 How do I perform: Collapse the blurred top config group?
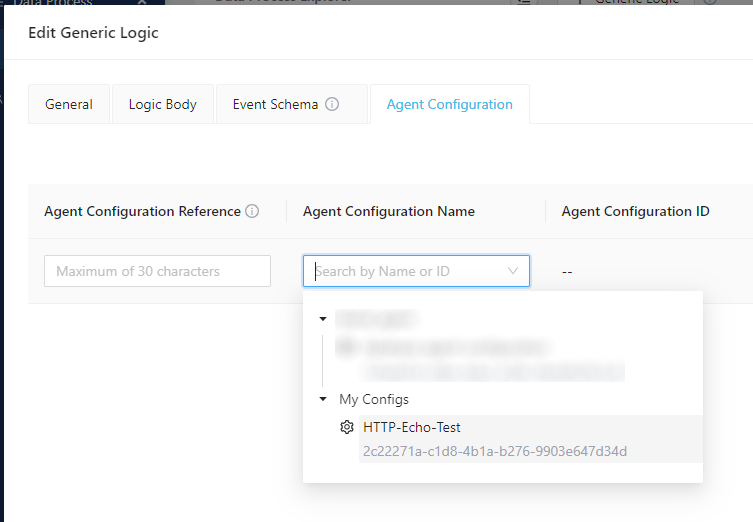pyautogui.click(x=322, y=319)
